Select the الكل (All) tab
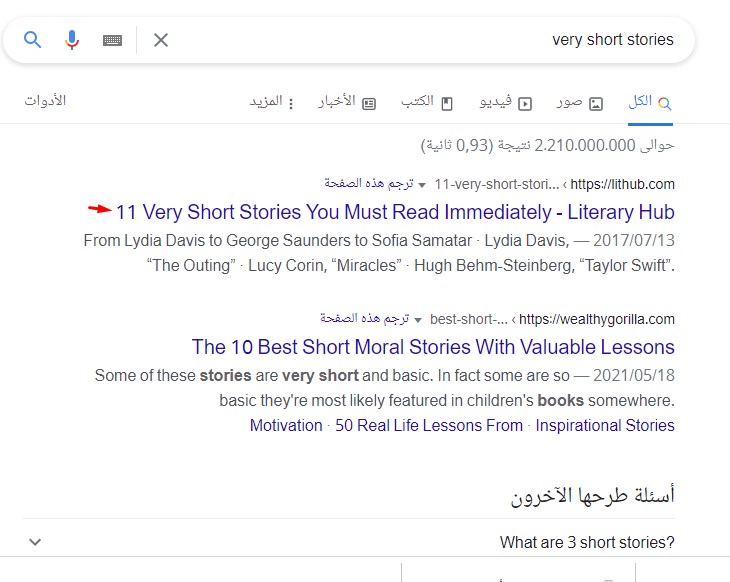This screenshot has width=730, height=582. tap(650, 102)
